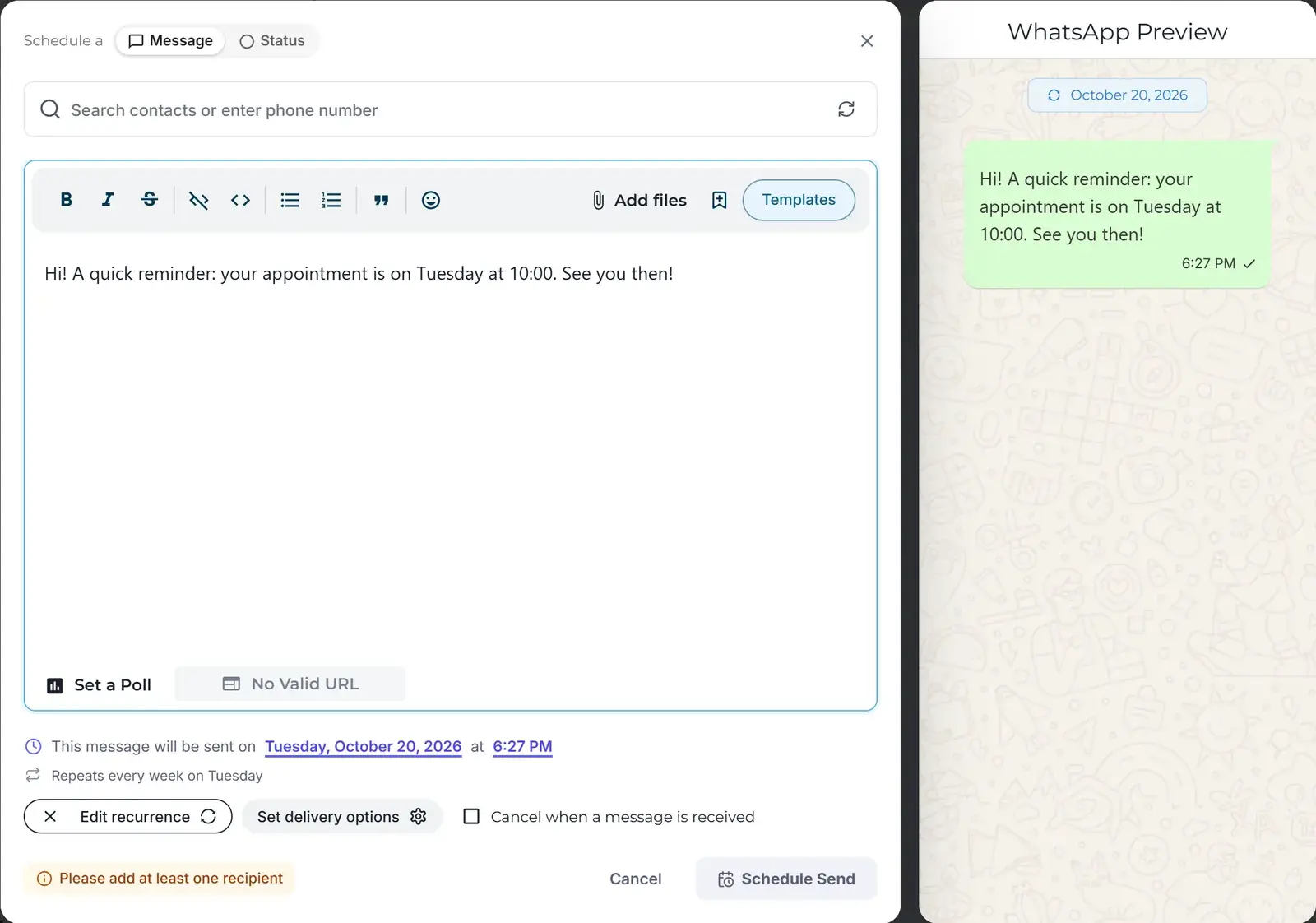1316x923 pixels.
Task: Apply bold formatting to message
Action: tap(67, 200)
